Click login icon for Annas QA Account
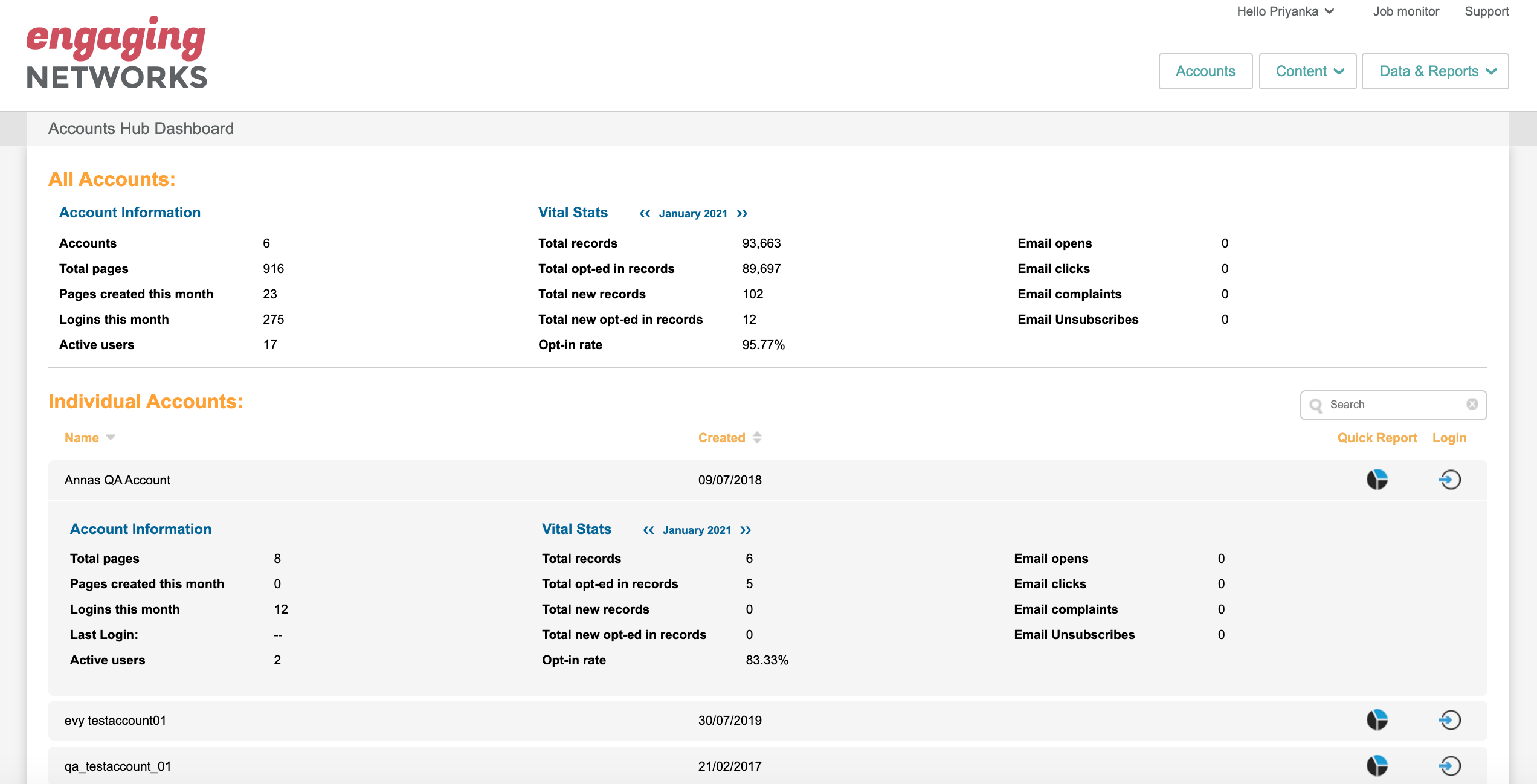The height and width of the screenshot is (784, 1537). point(1449,480)
